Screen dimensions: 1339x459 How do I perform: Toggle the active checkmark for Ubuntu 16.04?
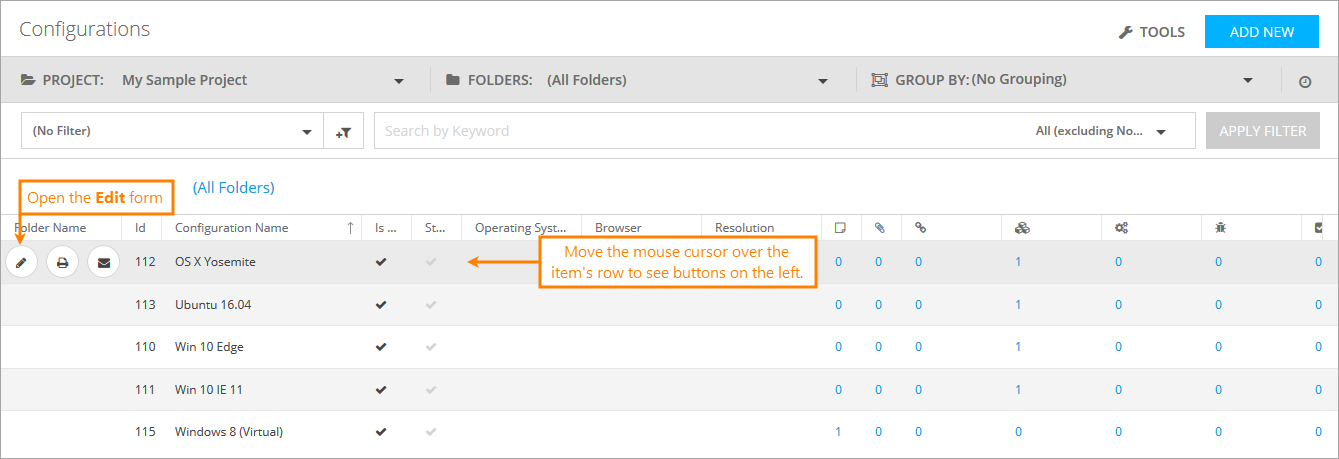381,304
